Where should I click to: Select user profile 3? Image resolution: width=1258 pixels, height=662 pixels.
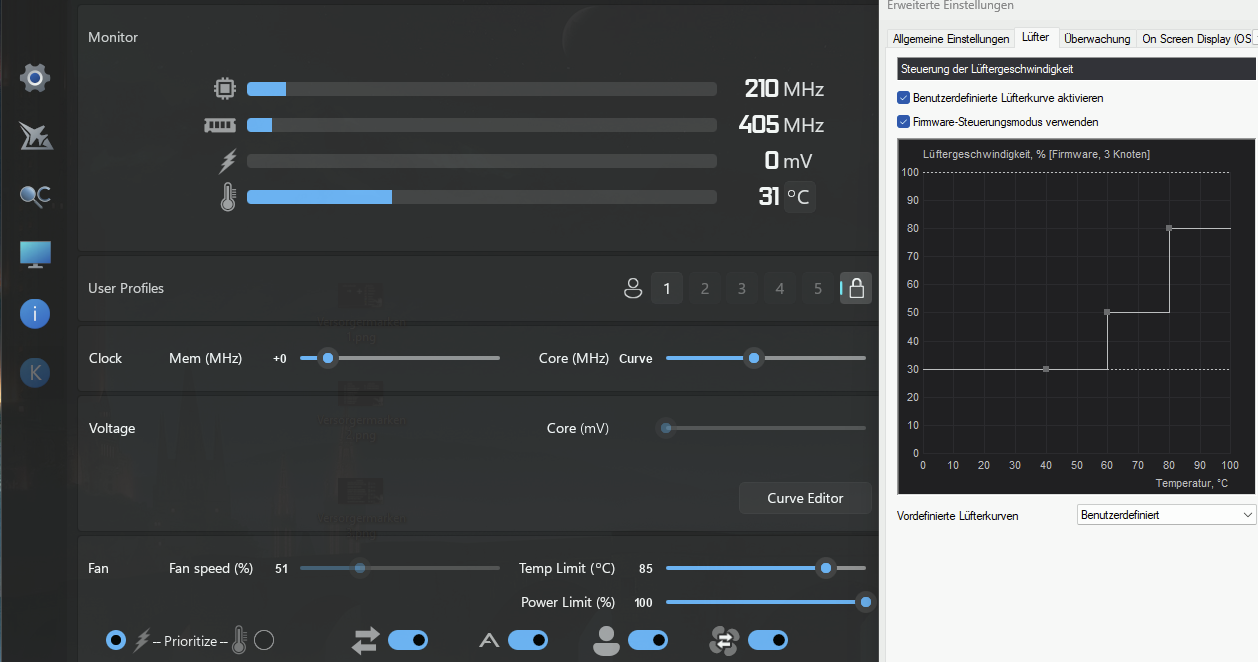(x=742, y=289)
